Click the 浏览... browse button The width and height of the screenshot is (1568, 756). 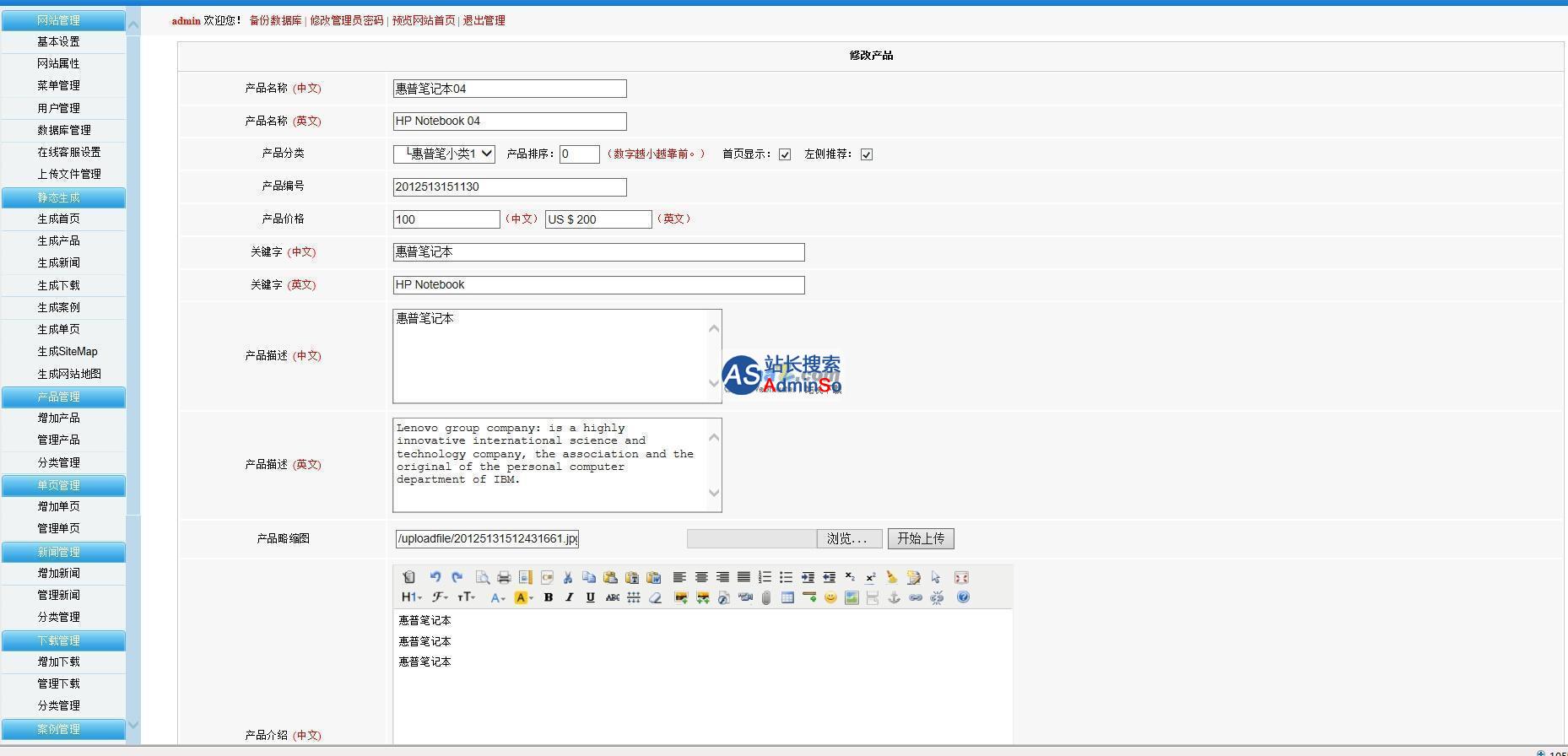pyautogui.click(x=849, y=538)
